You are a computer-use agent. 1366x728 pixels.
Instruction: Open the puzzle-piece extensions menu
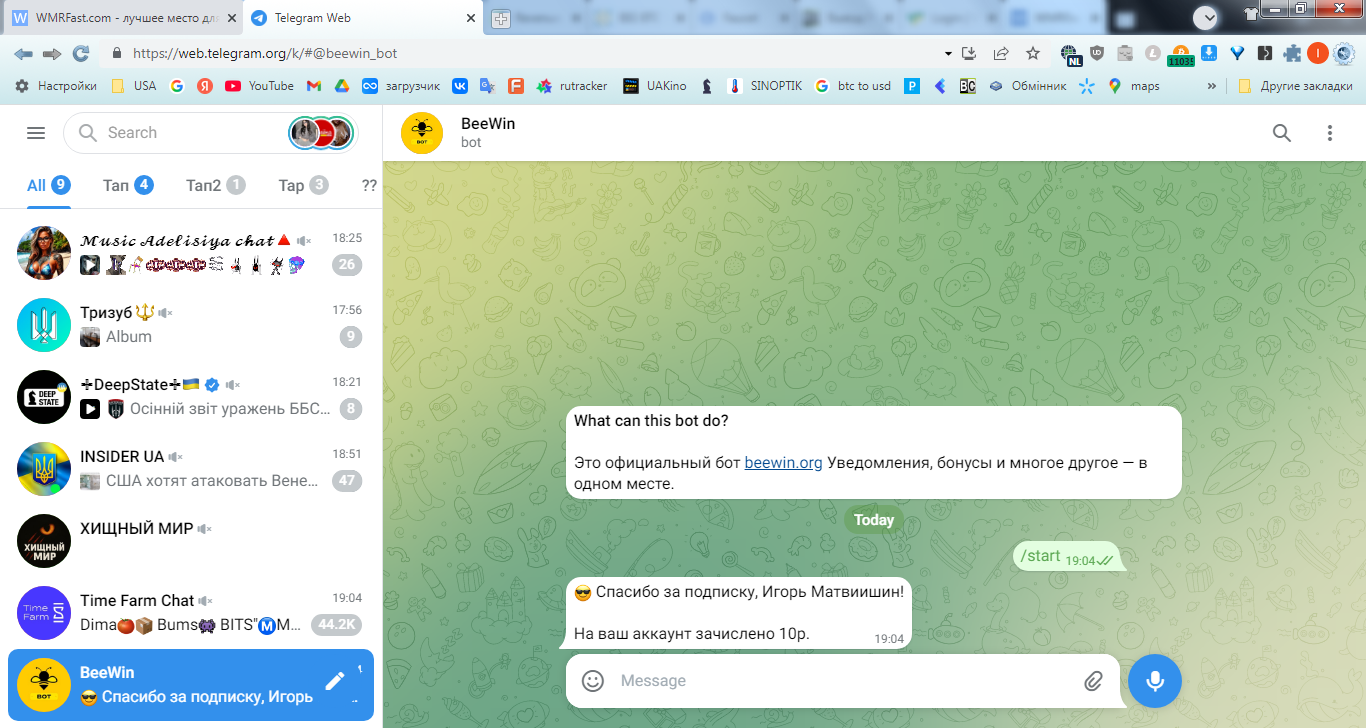pyautogui.click(x=1293, y=53)
